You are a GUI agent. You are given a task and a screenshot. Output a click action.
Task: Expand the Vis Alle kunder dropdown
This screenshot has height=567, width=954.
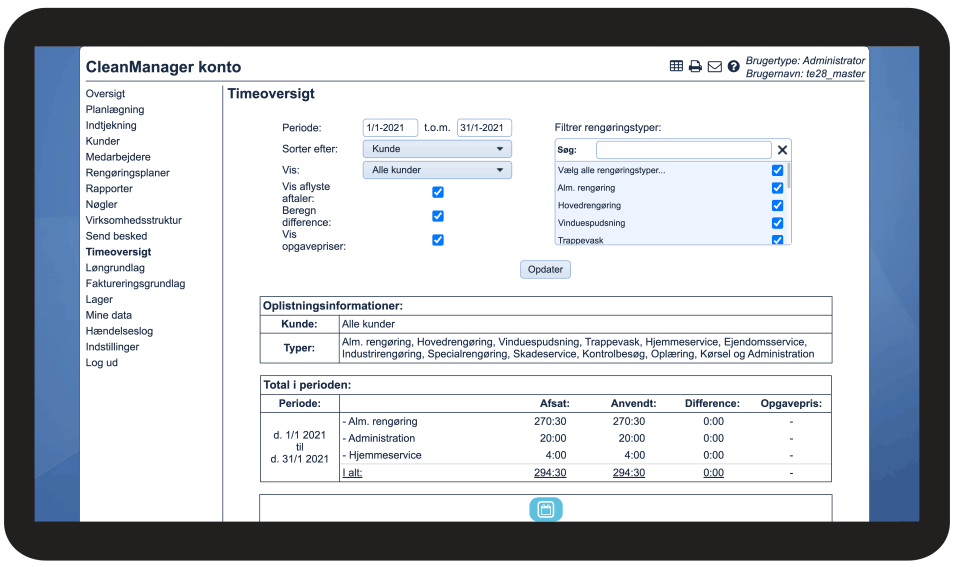point(437,170)
